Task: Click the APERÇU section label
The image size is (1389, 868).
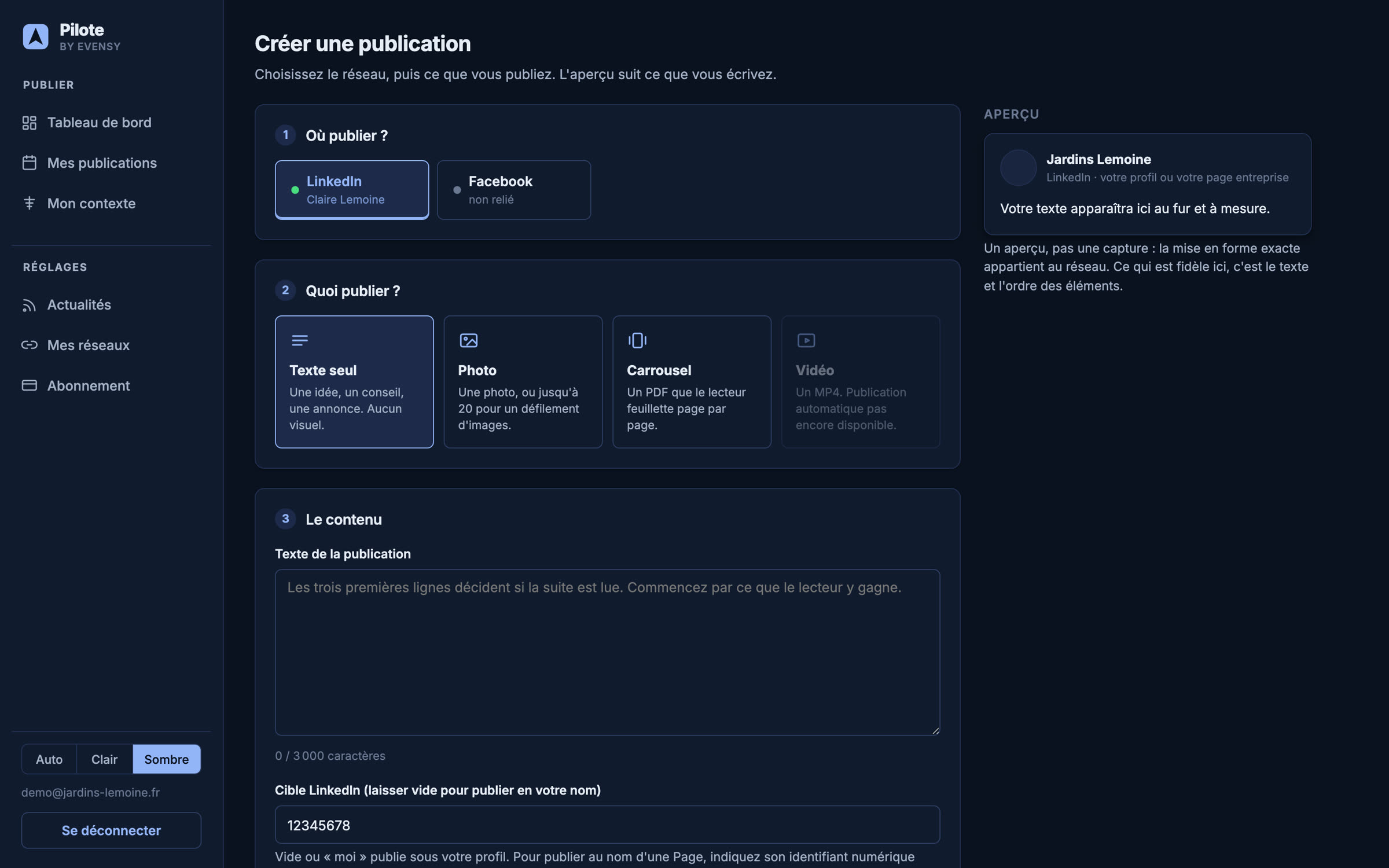Action: click(1011, 114)
